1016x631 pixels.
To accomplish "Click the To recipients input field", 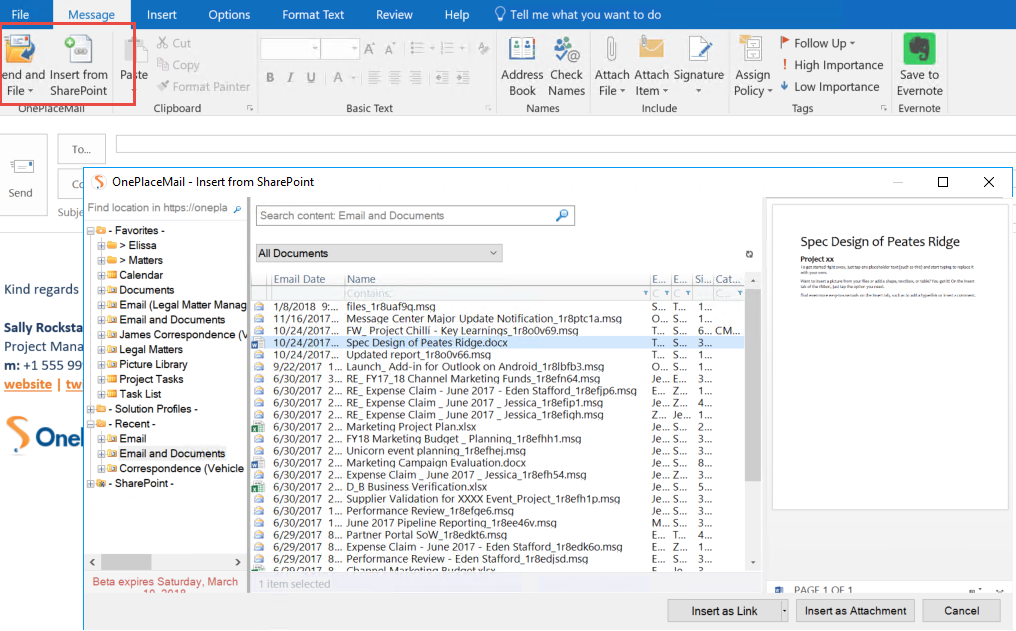I will coord(566,145).
